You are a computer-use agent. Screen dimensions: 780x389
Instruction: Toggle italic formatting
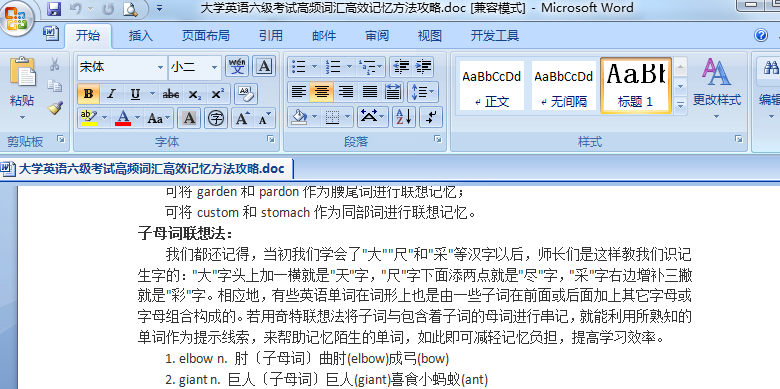[x=111, y=94]
